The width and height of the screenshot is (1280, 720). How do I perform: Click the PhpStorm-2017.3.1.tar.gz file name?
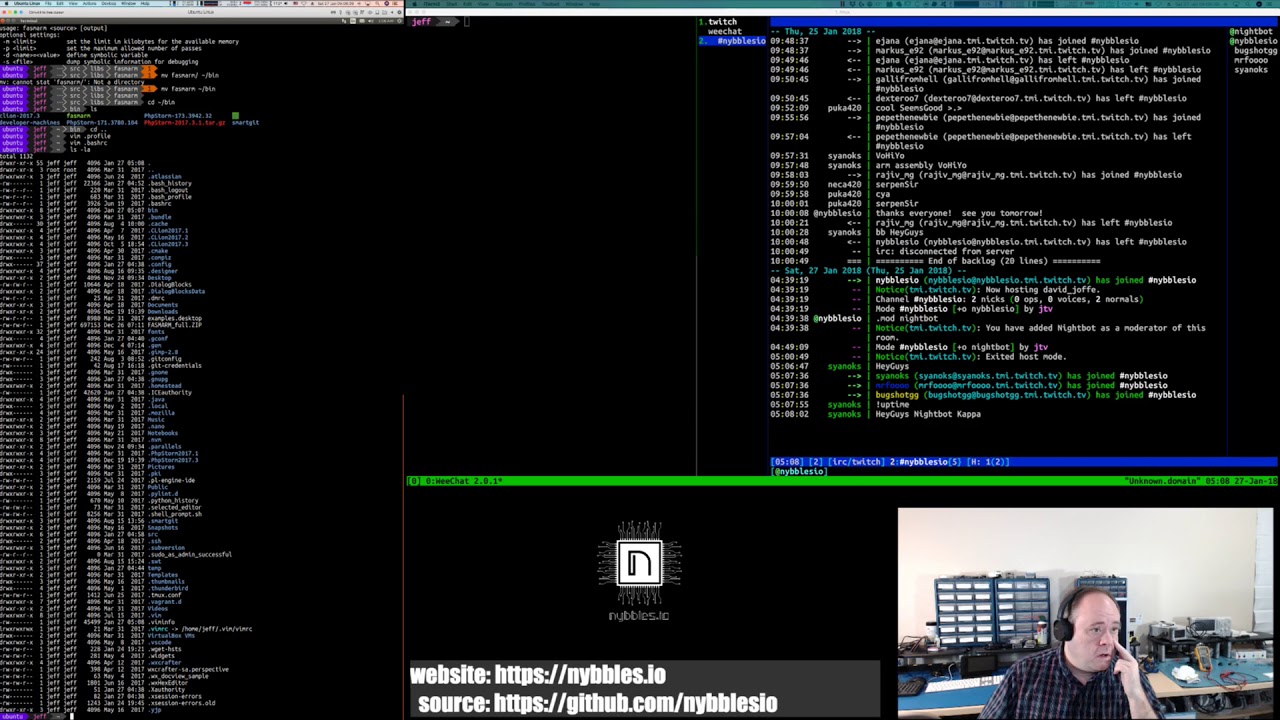(185, 123)
